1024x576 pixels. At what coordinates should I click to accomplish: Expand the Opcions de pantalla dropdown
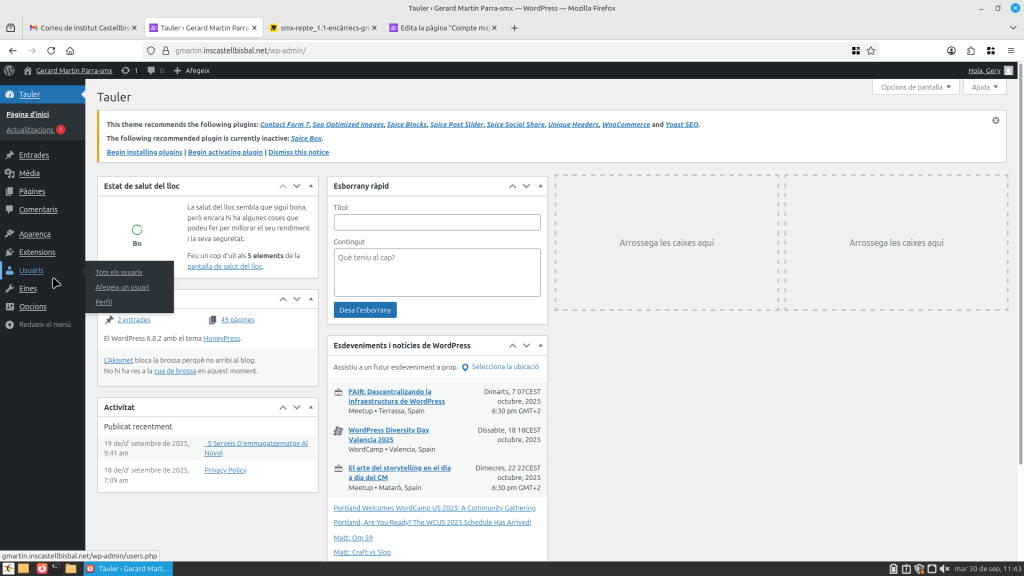pos(915,87)
